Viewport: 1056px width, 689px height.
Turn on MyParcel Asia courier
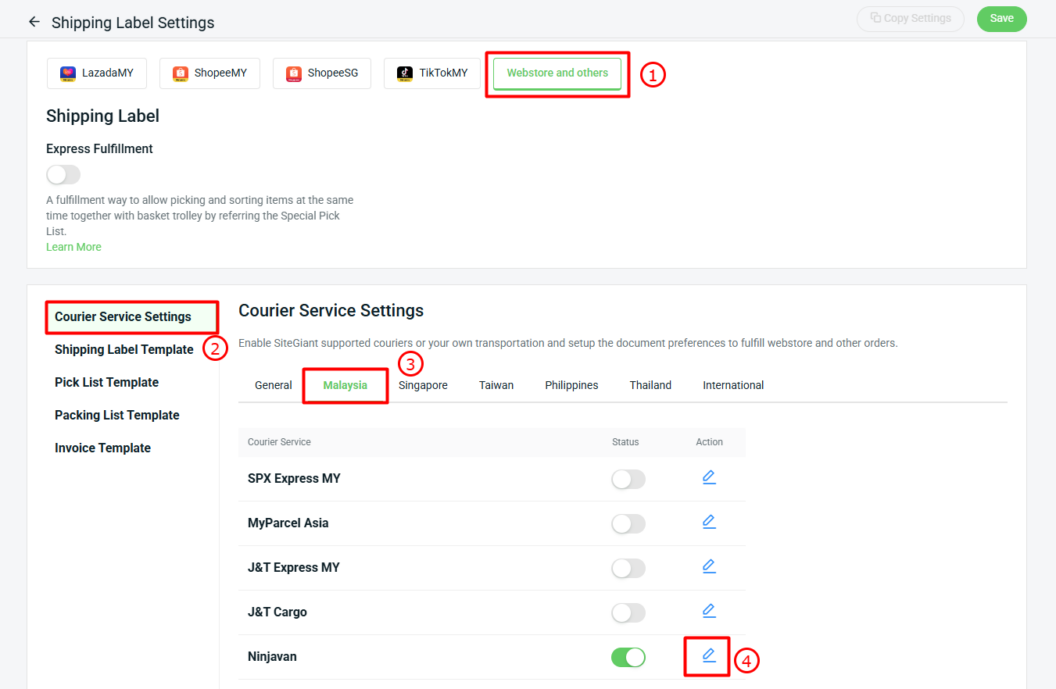(628, 523)
